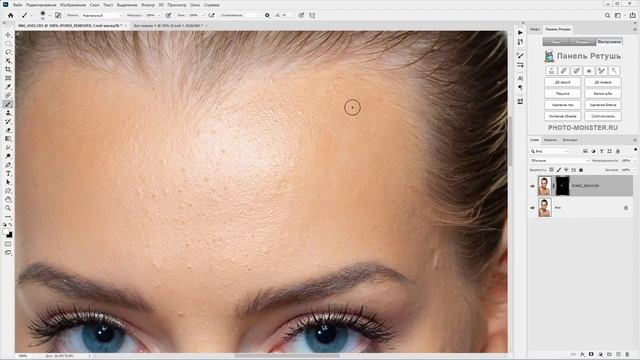This screenshot has height=360, width=640.
Task: Create new layer icon in Layers panel
Action: (x=618, y=354)
